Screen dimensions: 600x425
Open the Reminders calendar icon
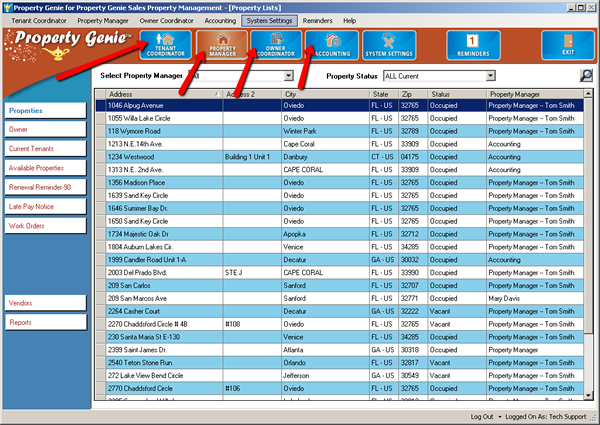click(473, 45)
